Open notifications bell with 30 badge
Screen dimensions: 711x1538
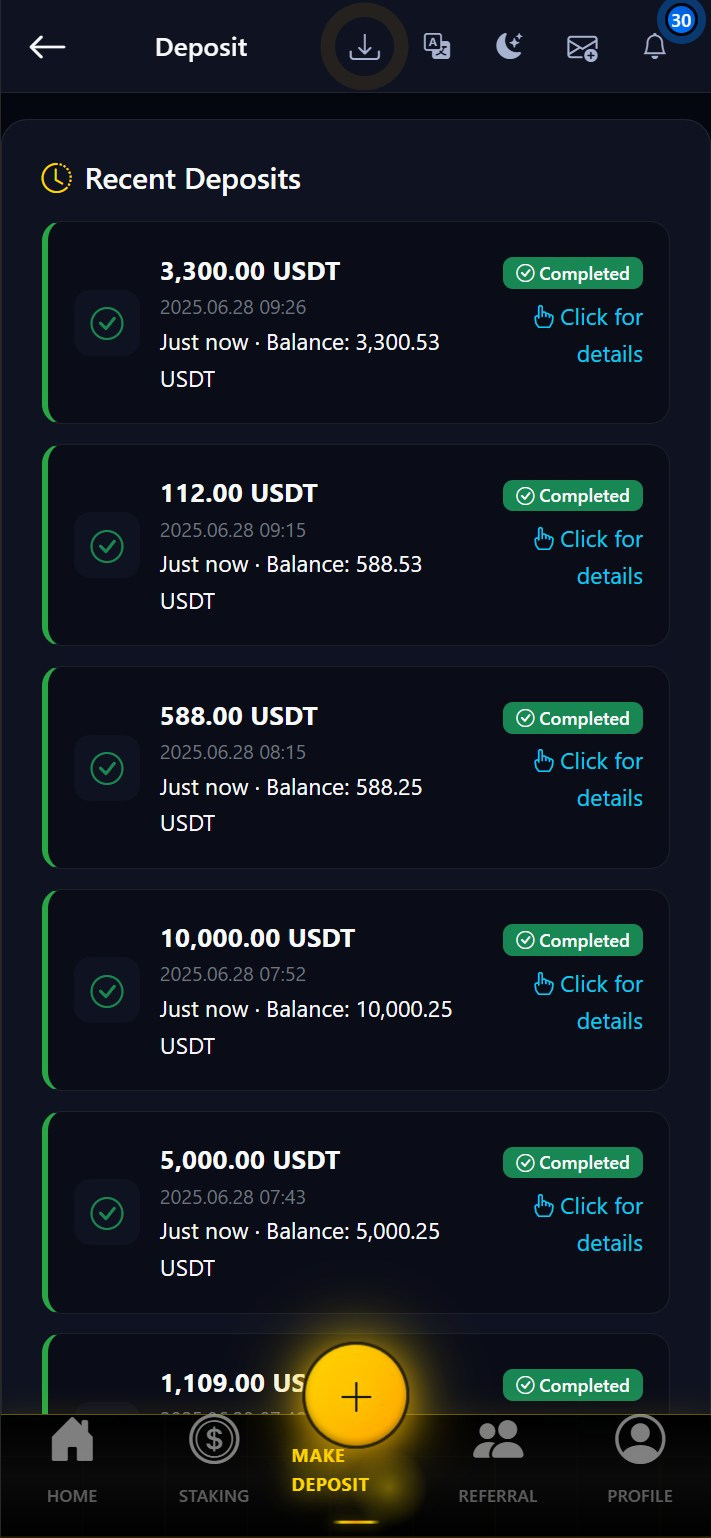tap(655, 46)
